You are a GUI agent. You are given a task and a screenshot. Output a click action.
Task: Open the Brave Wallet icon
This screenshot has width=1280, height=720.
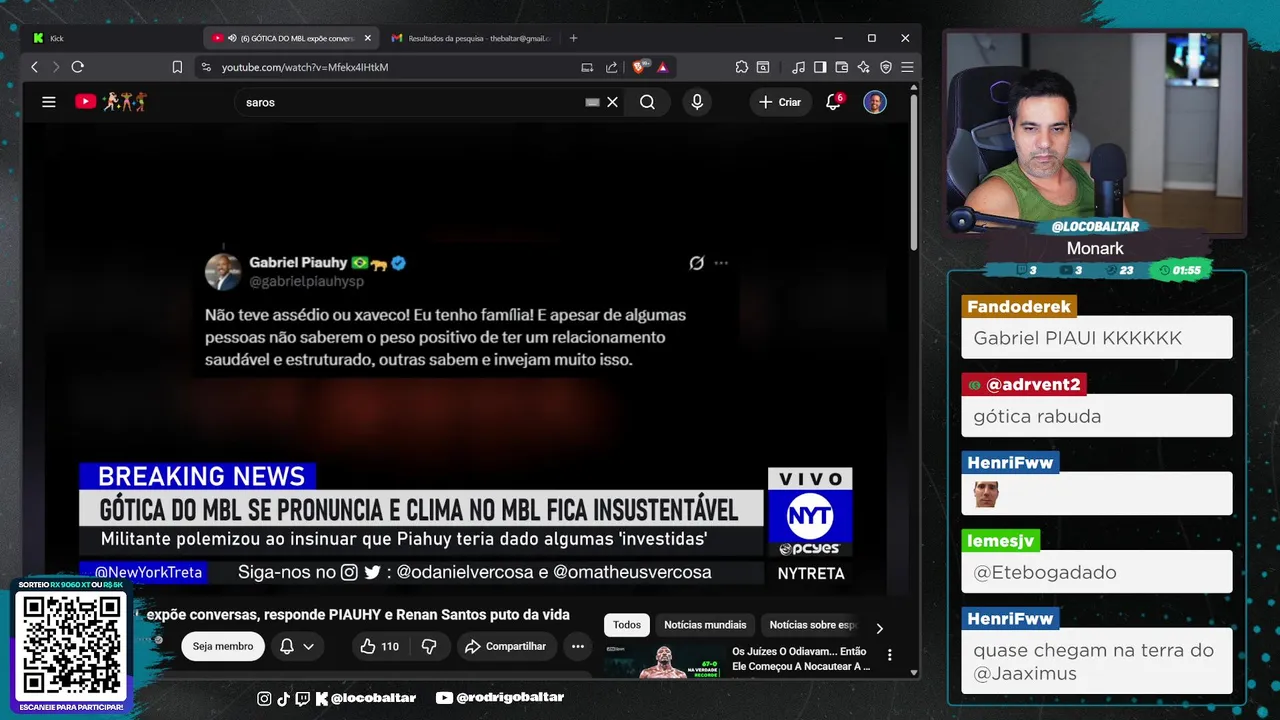click(842, 67)
